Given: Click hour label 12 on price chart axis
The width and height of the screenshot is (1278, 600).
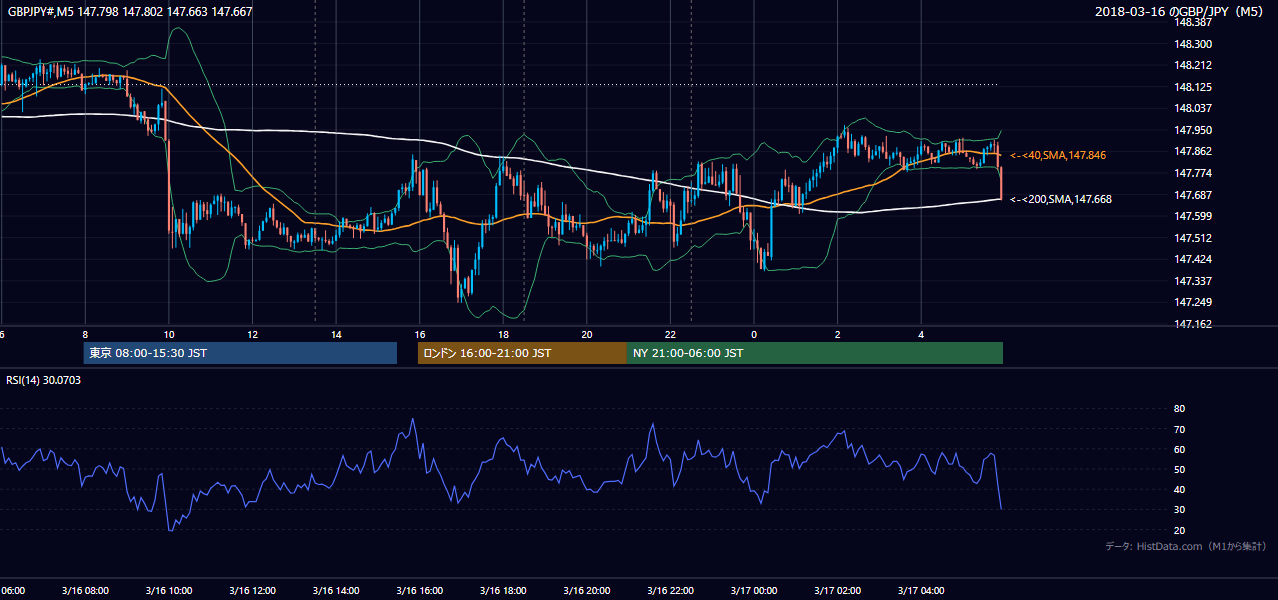Looking at the screenshot, I should [x=253, y=335].
